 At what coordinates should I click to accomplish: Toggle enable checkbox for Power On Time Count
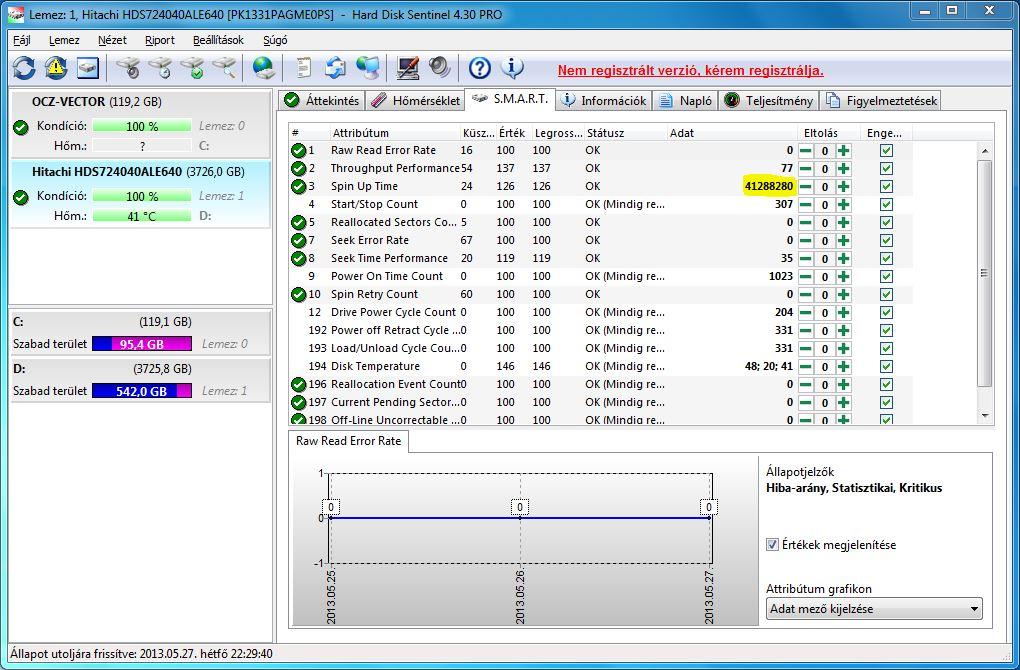tap(886, 276)
